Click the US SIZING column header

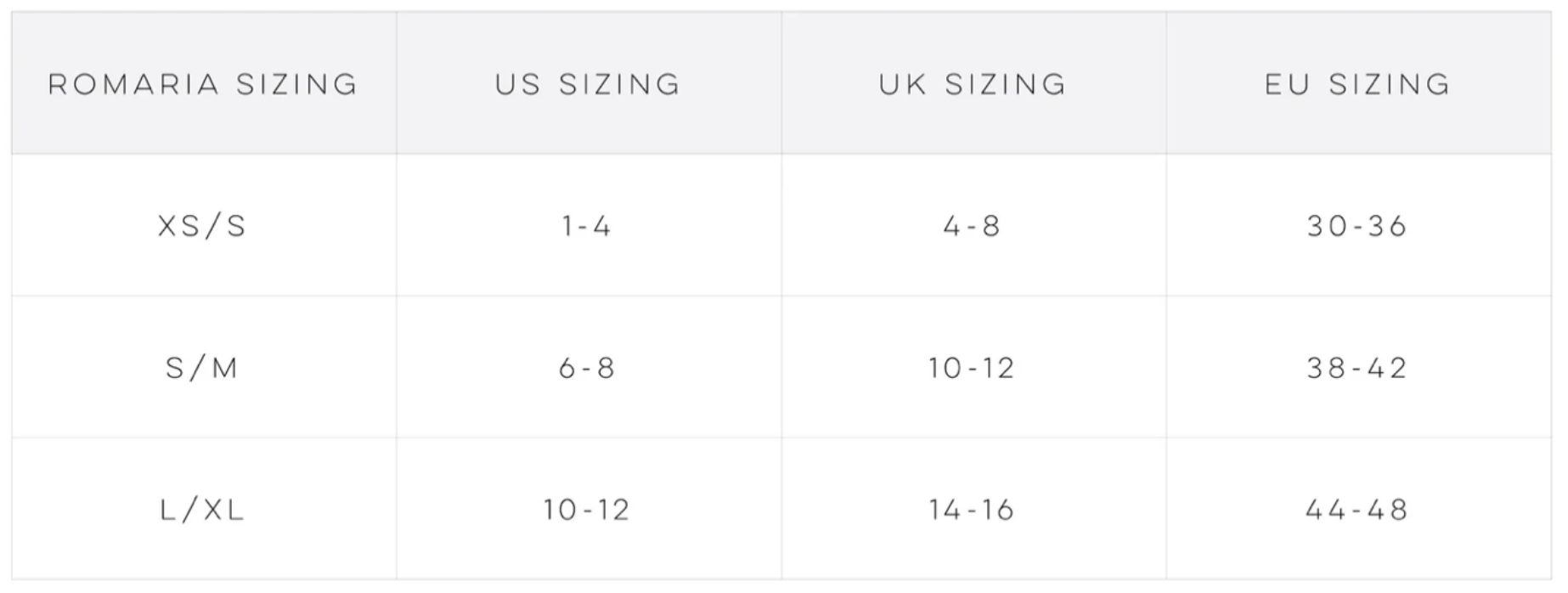589,84
